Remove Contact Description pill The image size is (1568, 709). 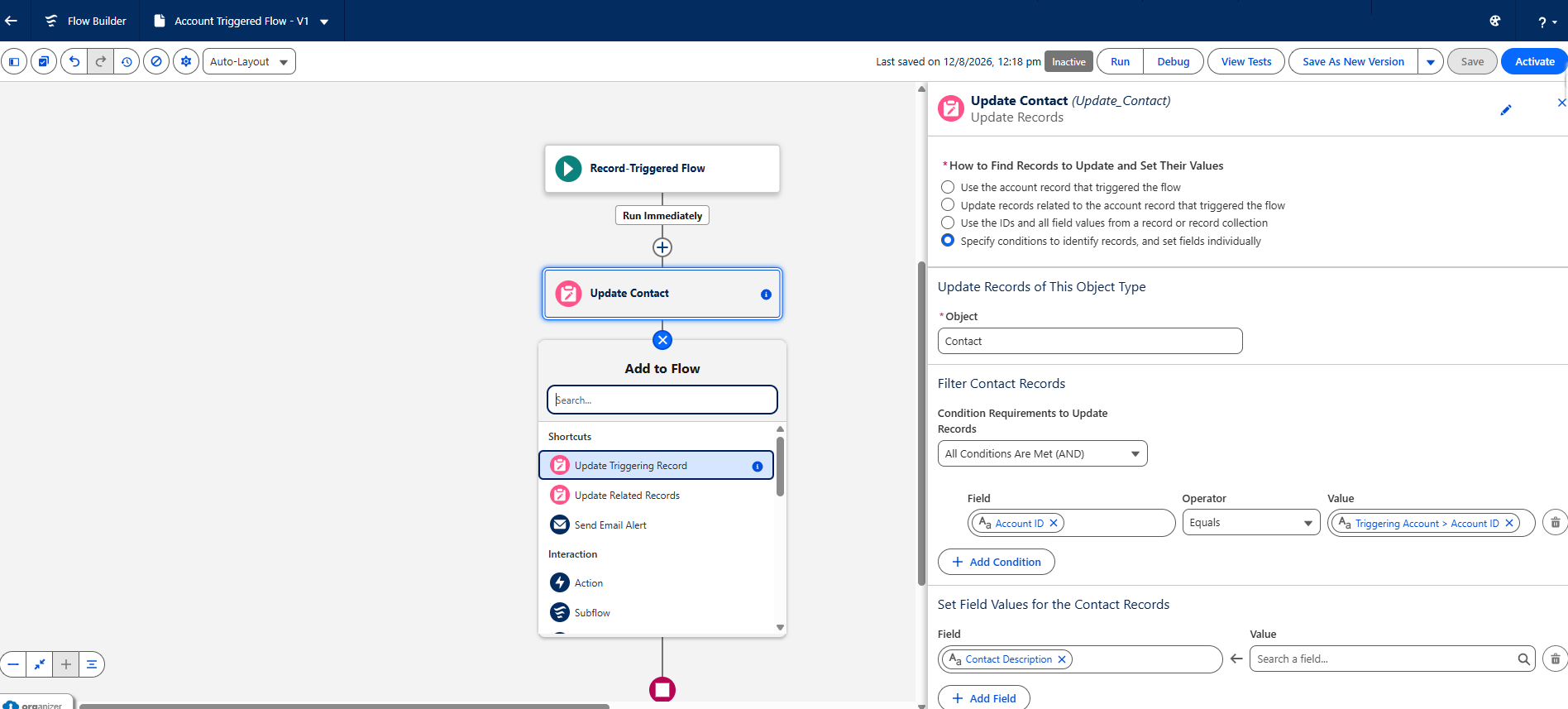(1062, 659)
